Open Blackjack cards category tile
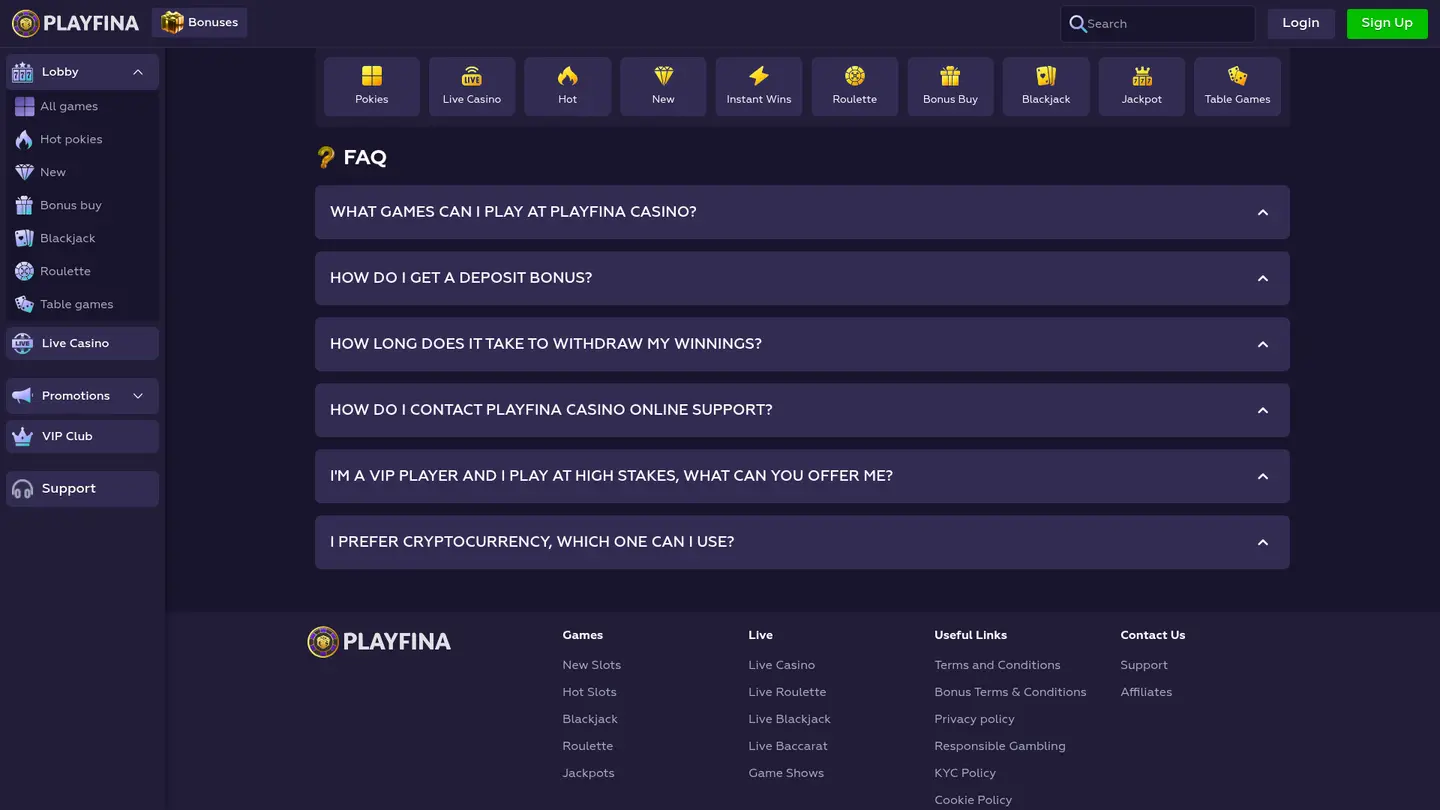The height and width of the screenshot is (810, 1440). point(1046,86)
